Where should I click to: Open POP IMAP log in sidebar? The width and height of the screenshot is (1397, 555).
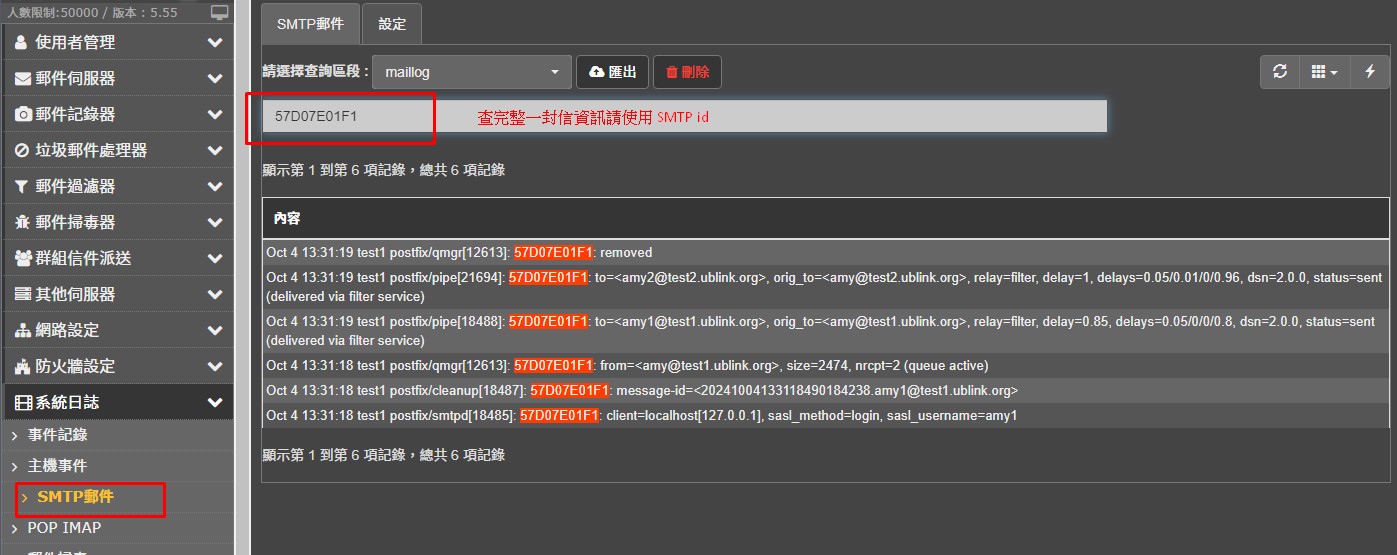click(x=64, y=527)
